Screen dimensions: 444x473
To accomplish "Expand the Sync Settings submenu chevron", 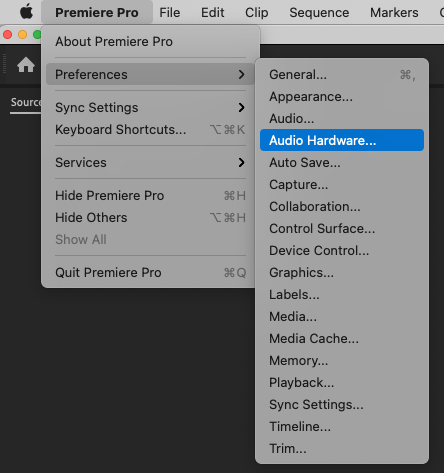I will tap(241, 107).
